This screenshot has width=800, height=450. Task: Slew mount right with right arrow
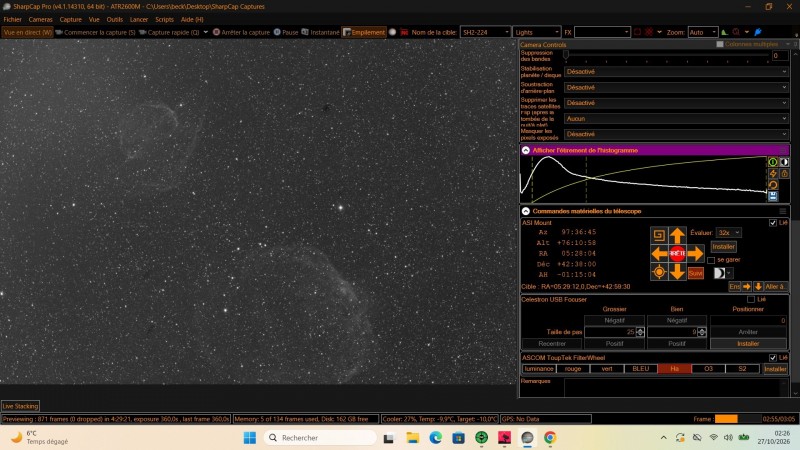[695, 254]
